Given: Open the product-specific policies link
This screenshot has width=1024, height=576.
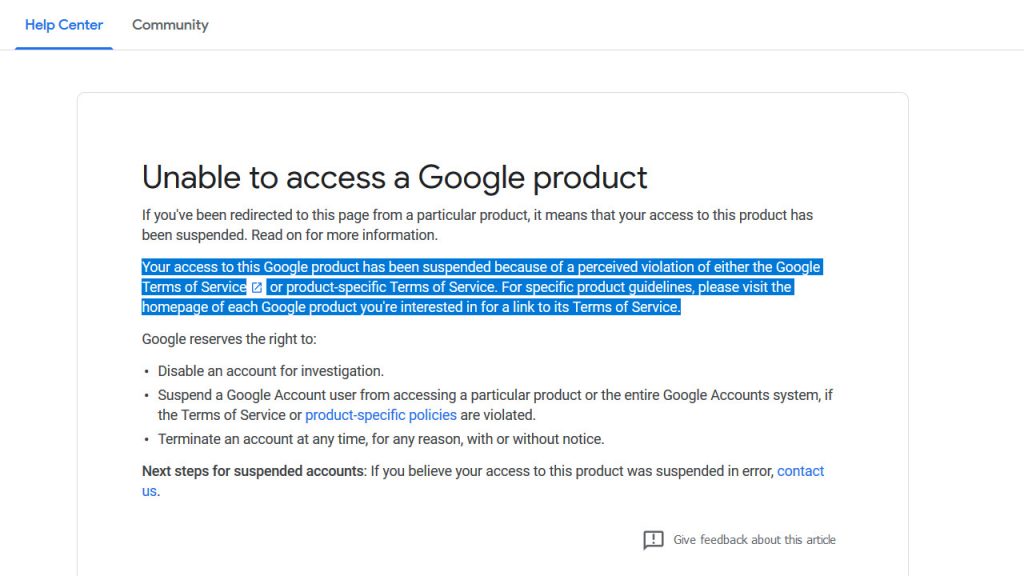Looking at the screenshot, I should click(x=381, y=415).
